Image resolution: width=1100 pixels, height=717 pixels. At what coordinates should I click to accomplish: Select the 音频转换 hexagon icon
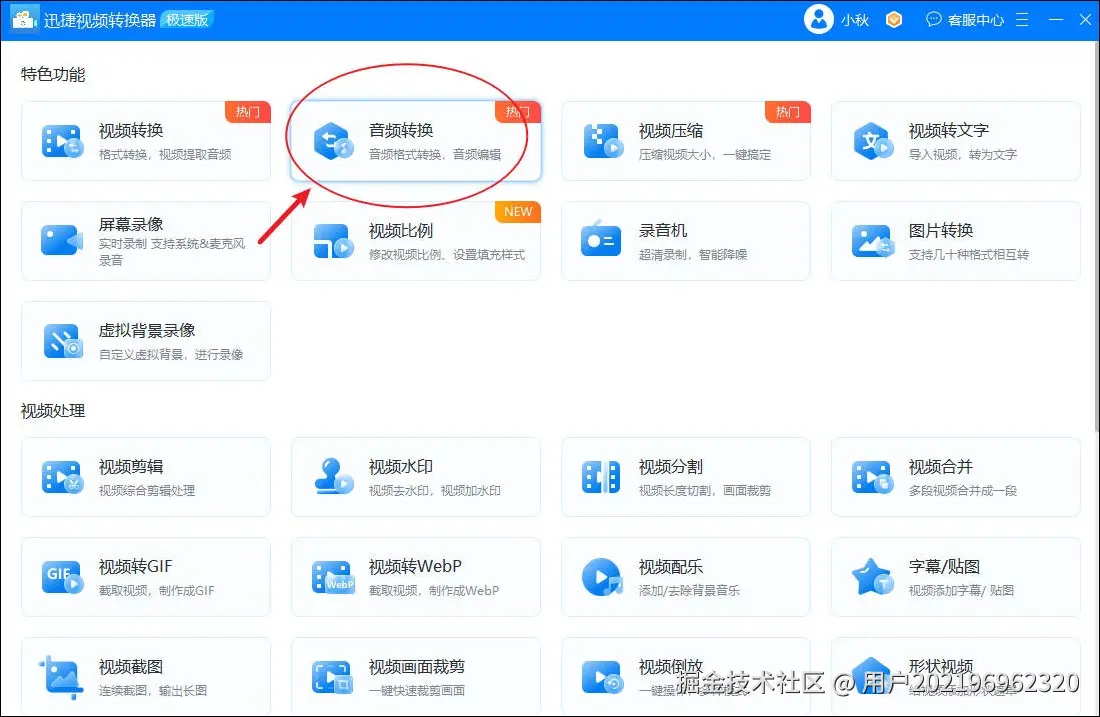pyautogui.click(x=333, y=141)
